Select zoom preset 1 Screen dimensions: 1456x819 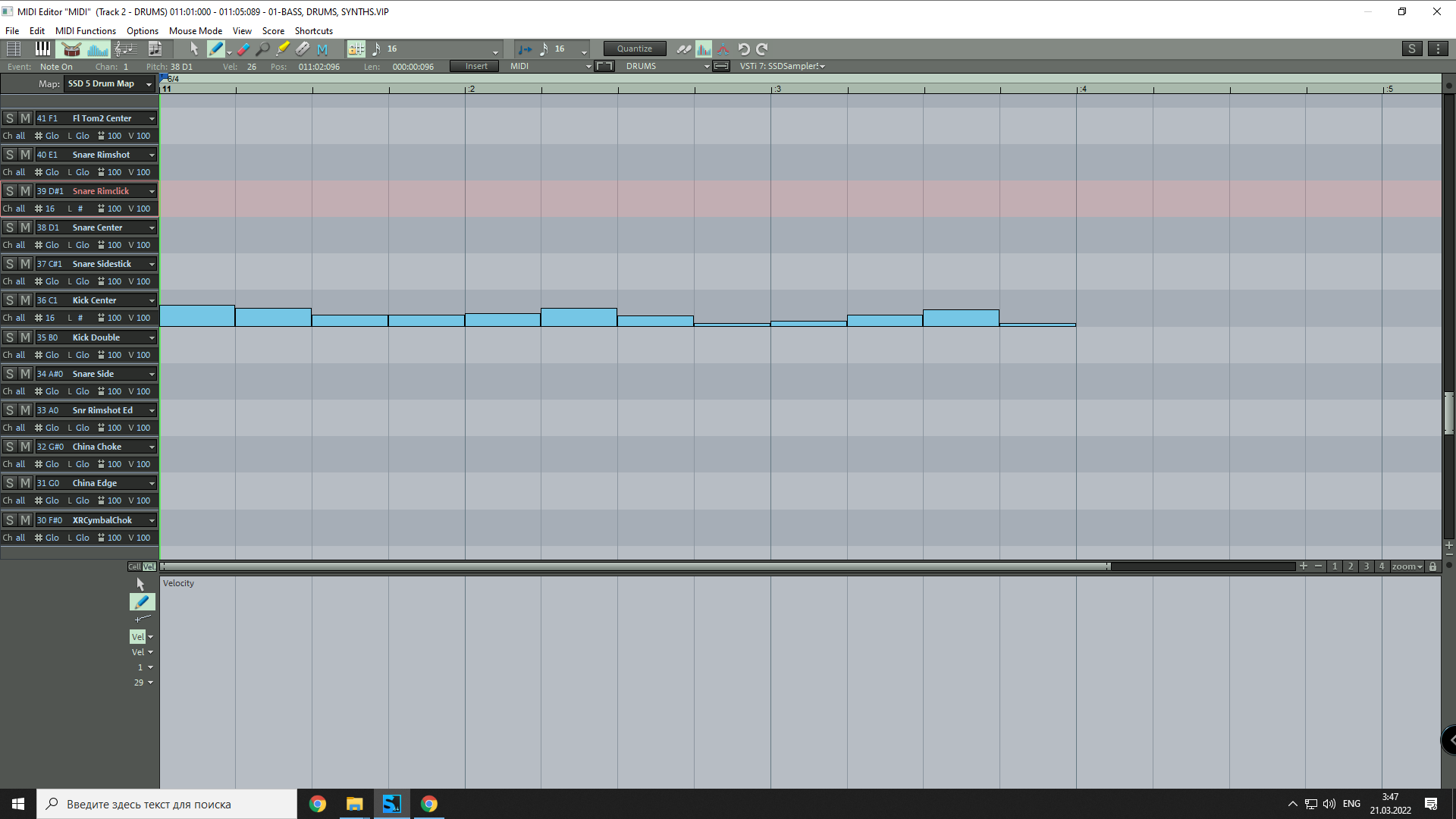(1335, 566)
